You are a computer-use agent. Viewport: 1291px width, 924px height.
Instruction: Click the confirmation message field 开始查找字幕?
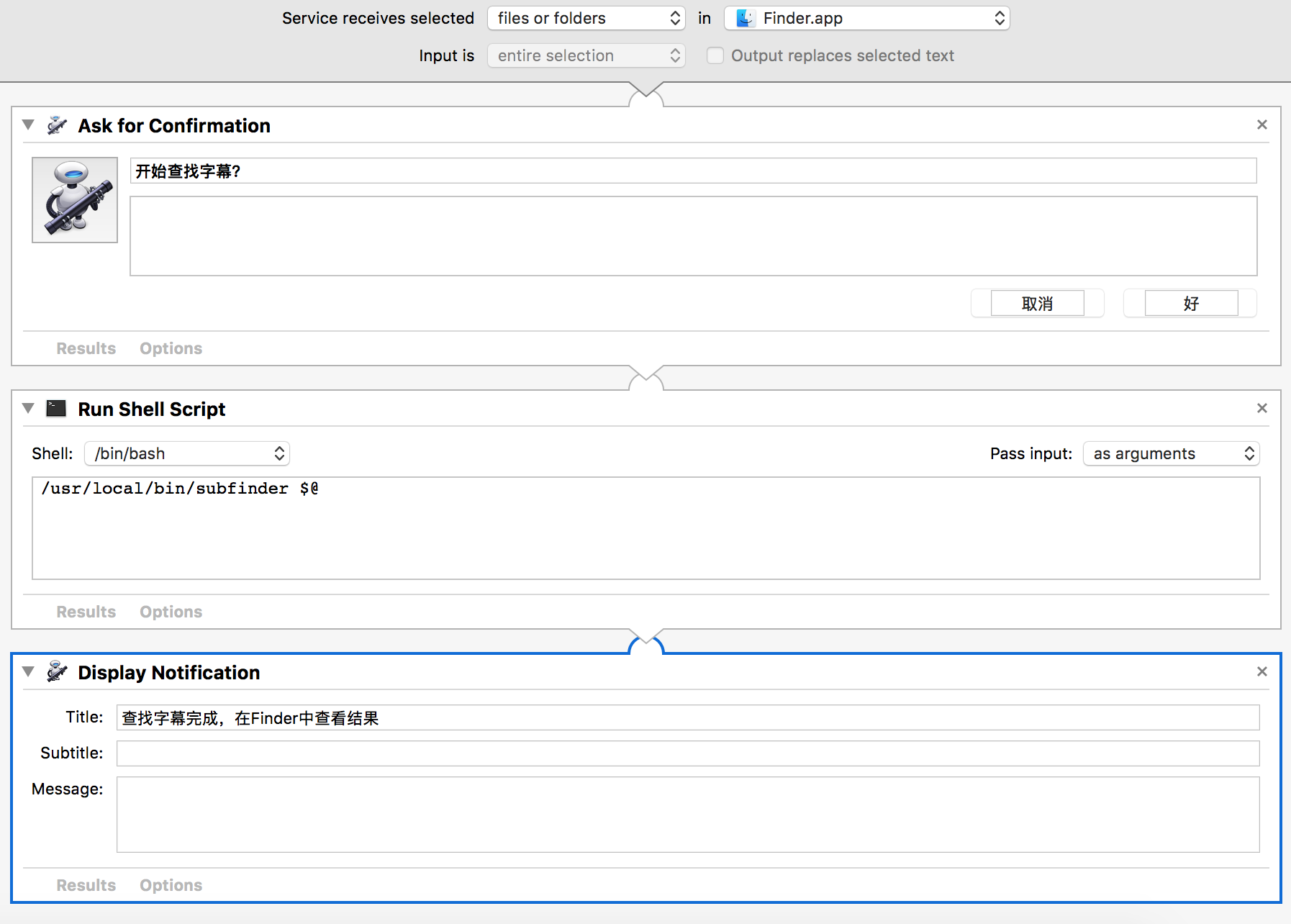coord(693,171)
